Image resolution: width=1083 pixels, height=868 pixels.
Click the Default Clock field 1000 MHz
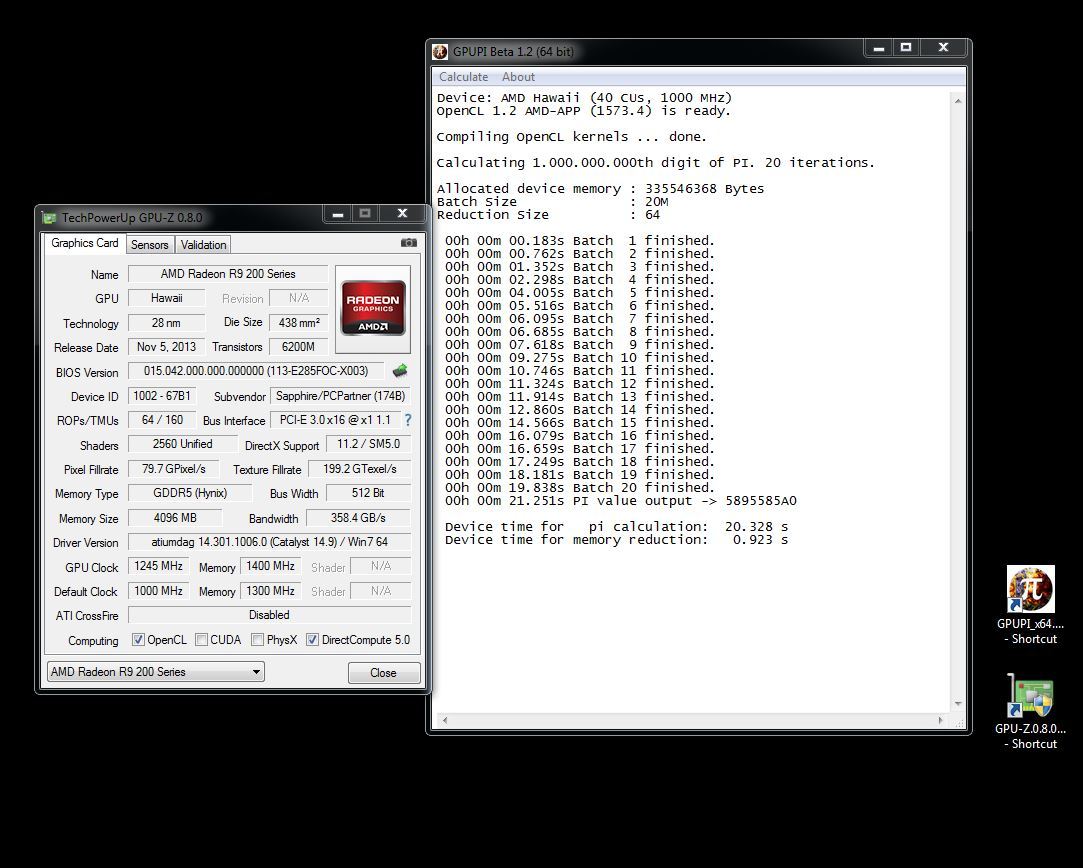(158, 591)
